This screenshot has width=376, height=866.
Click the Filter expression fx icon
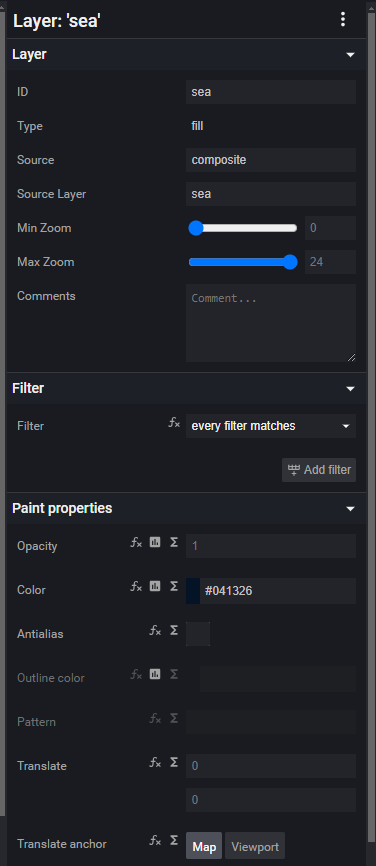[x=174, y=424]
